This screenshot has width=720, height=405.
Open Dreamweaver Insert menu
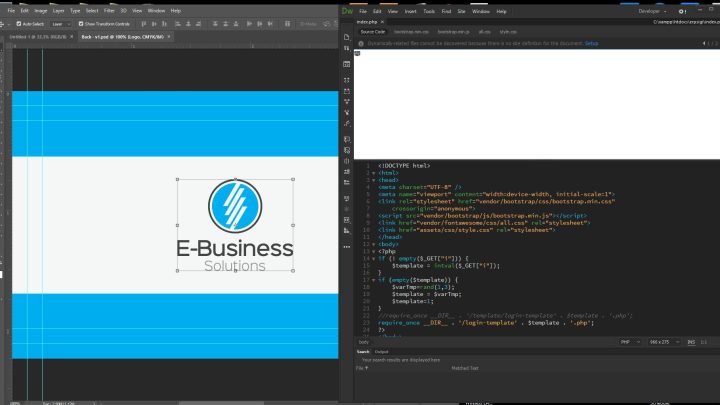click(x=410, y=11)
